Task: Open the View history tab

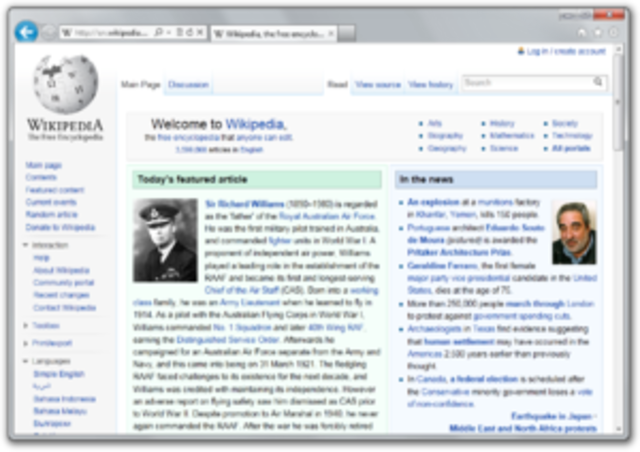Action: 431,85
